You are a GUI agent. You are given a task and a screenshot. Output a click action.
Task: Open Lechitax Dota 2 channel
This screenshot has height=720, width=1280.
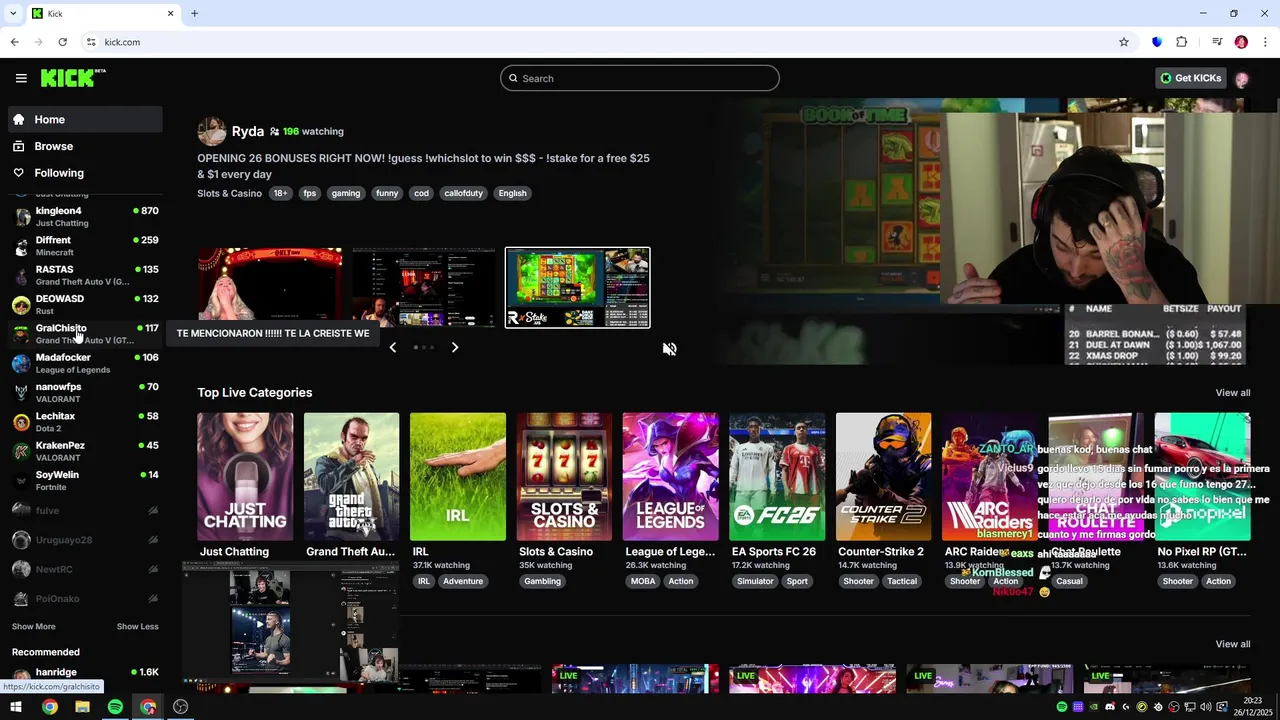(85, 422)
